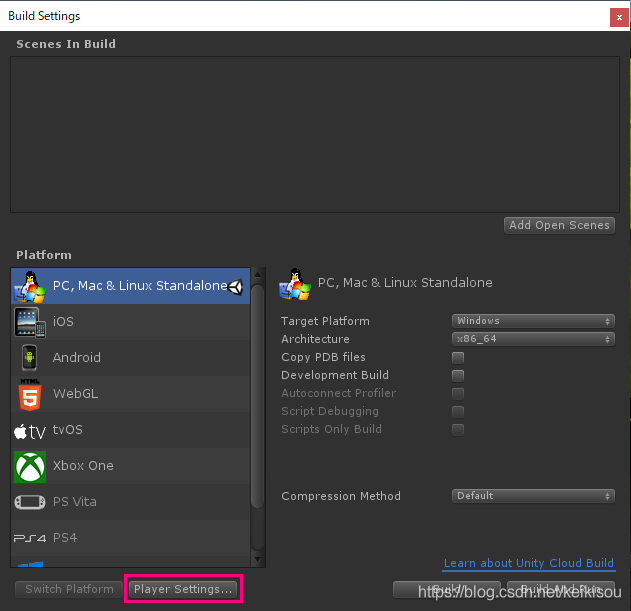Viewport: 631px width, 611px height.
Task: Click the platform list scroll down arrow
Action: click(258, 560)
